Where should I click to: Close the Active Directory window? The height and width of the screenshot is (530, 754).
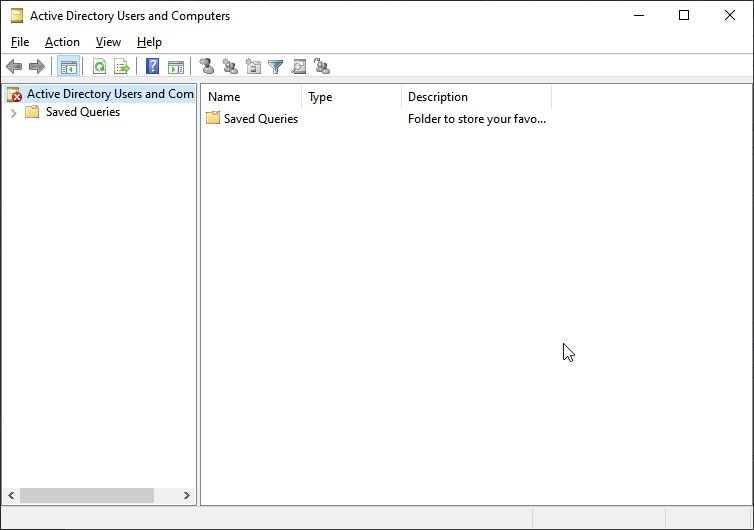click(729, 15)
